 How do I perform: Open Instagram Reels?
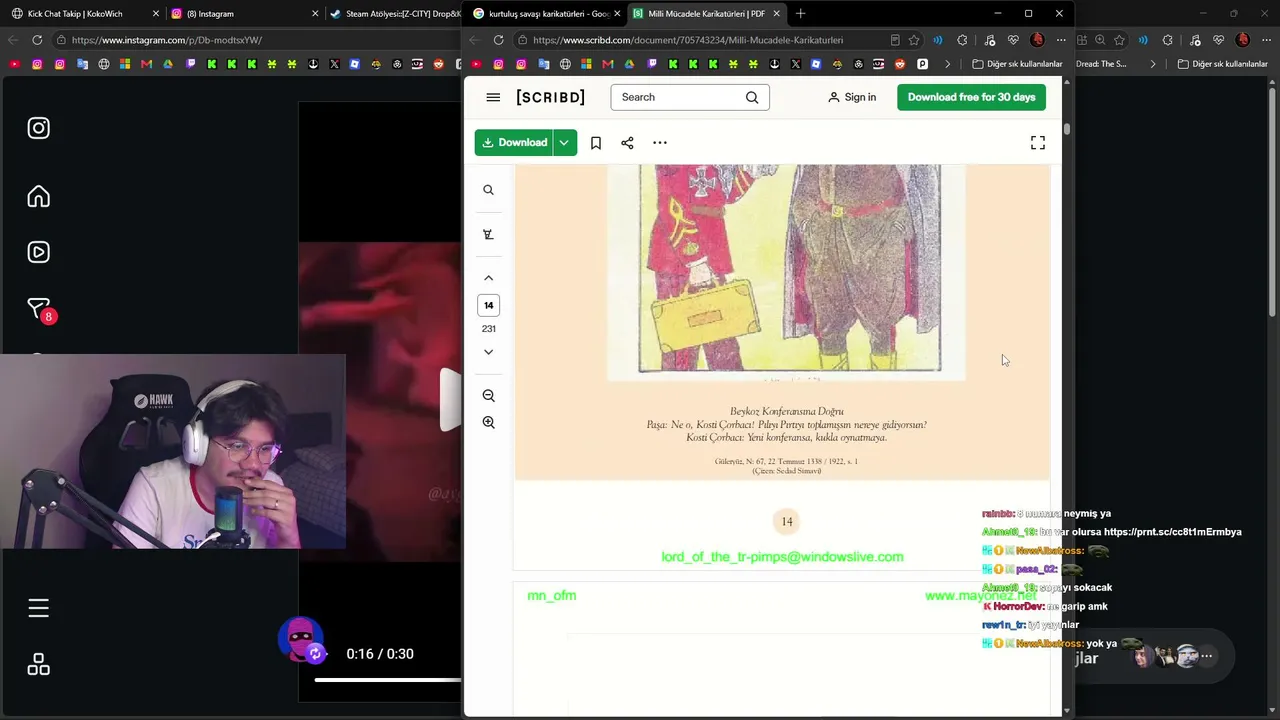[x=38, y=252]
